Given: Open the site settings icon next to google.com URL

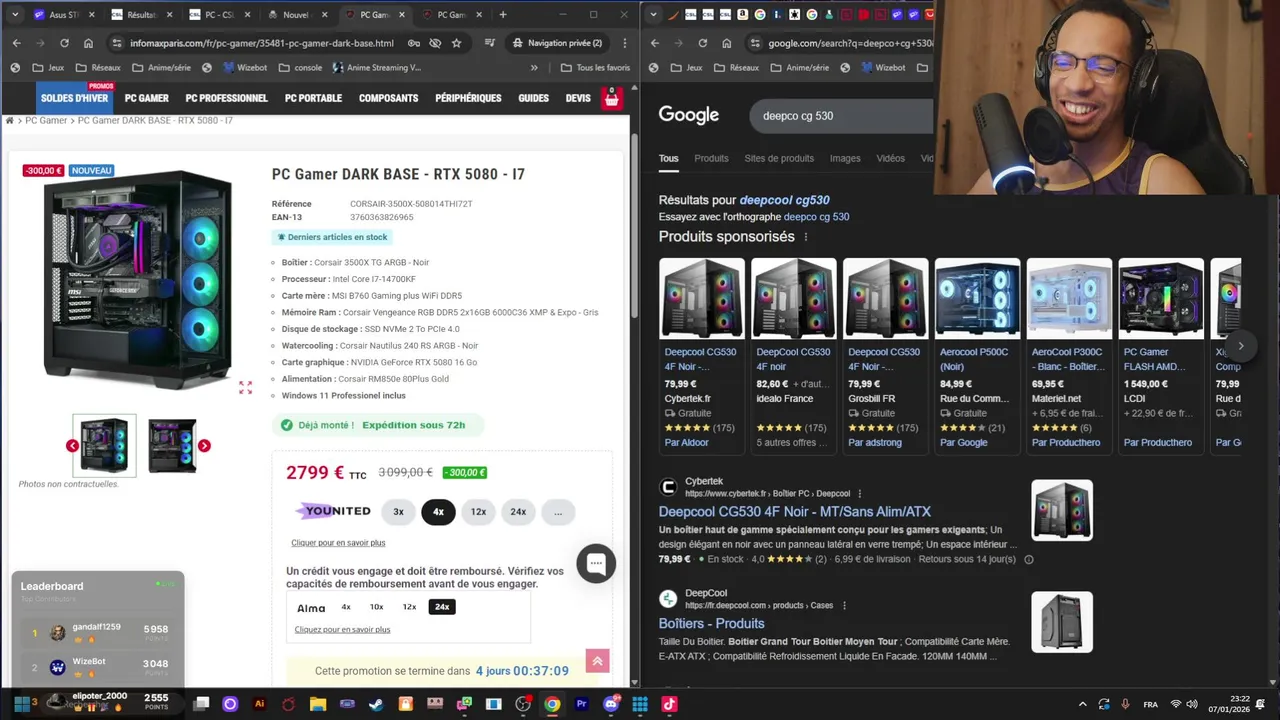Looking at the screenshot, I should (x=754, y=43).
